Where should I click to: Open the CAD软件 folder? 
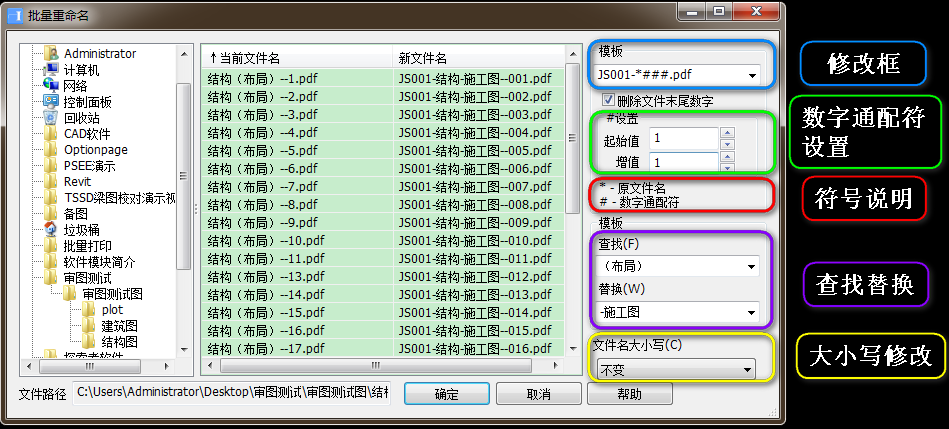[86, 134]
